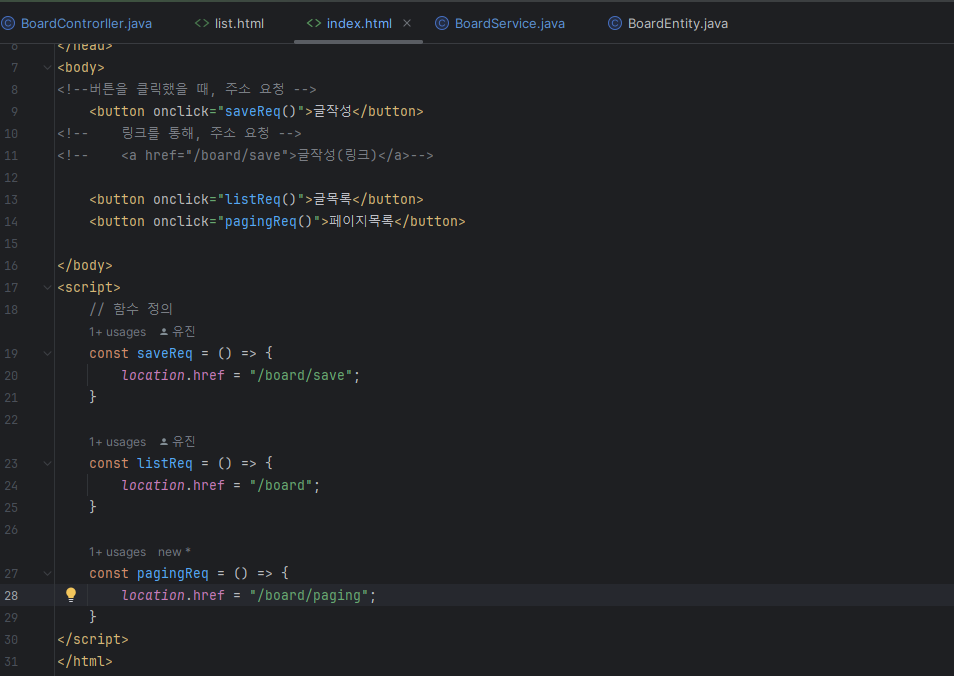Click the saveReq() onclick reference
Viewport: 954px width, 676px height.
[x=260, y=111]
